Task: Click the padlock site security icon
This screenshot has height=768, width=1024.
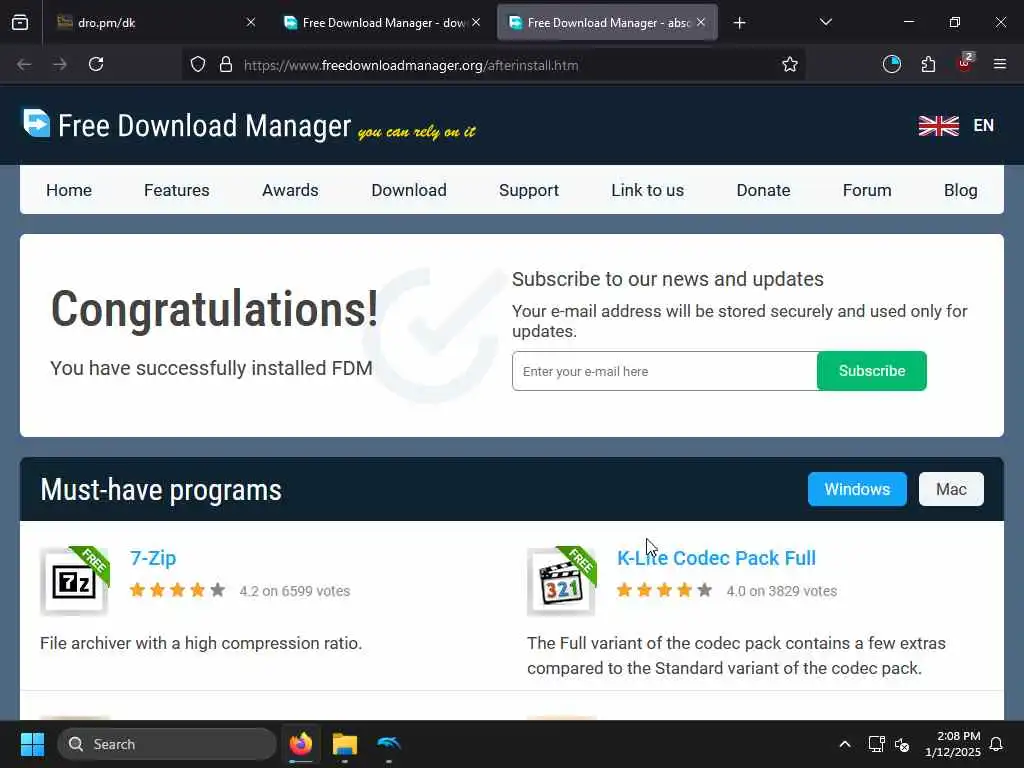Action: click(x=226, y=64)
